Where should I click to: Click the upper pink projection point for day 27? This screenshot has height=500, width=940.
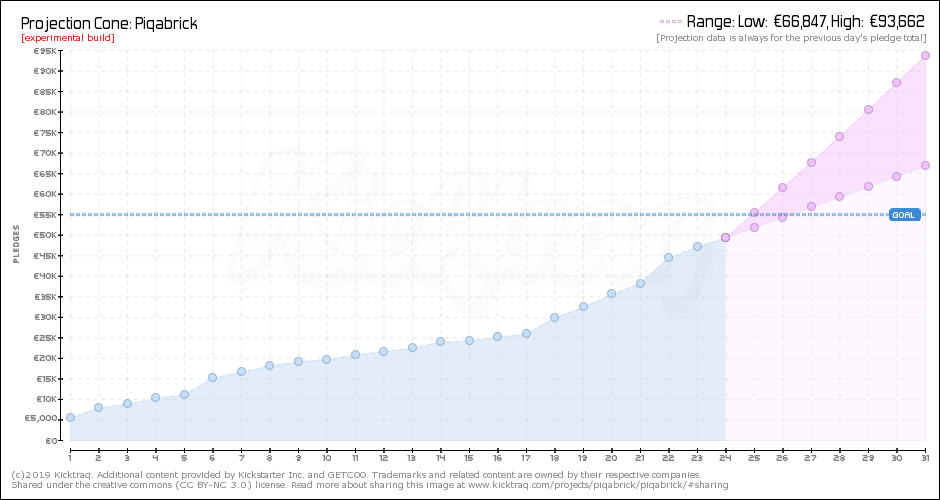(x=811, y=162)
